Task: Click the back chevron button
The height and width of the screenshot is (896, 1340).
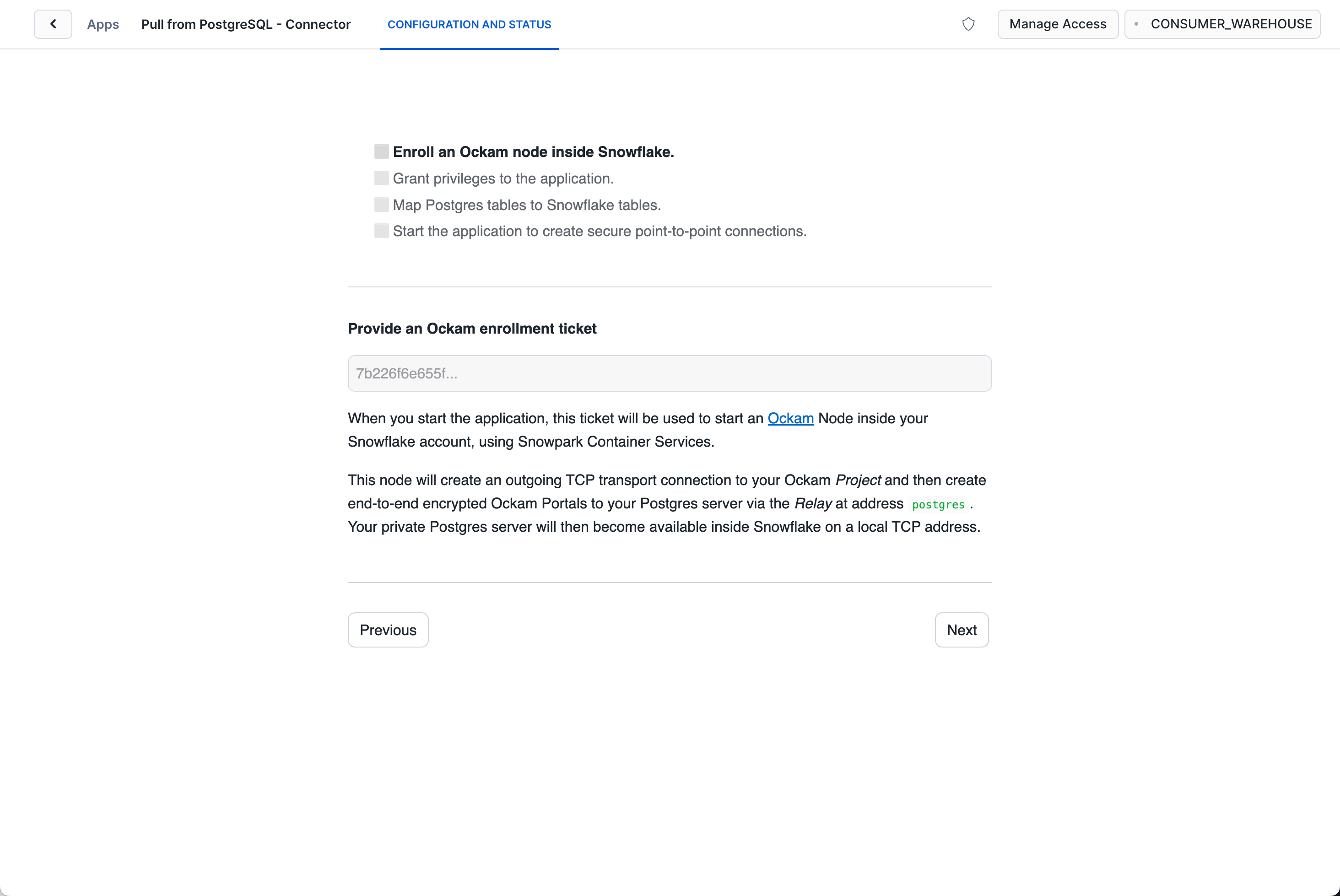Action: [53, 24]
